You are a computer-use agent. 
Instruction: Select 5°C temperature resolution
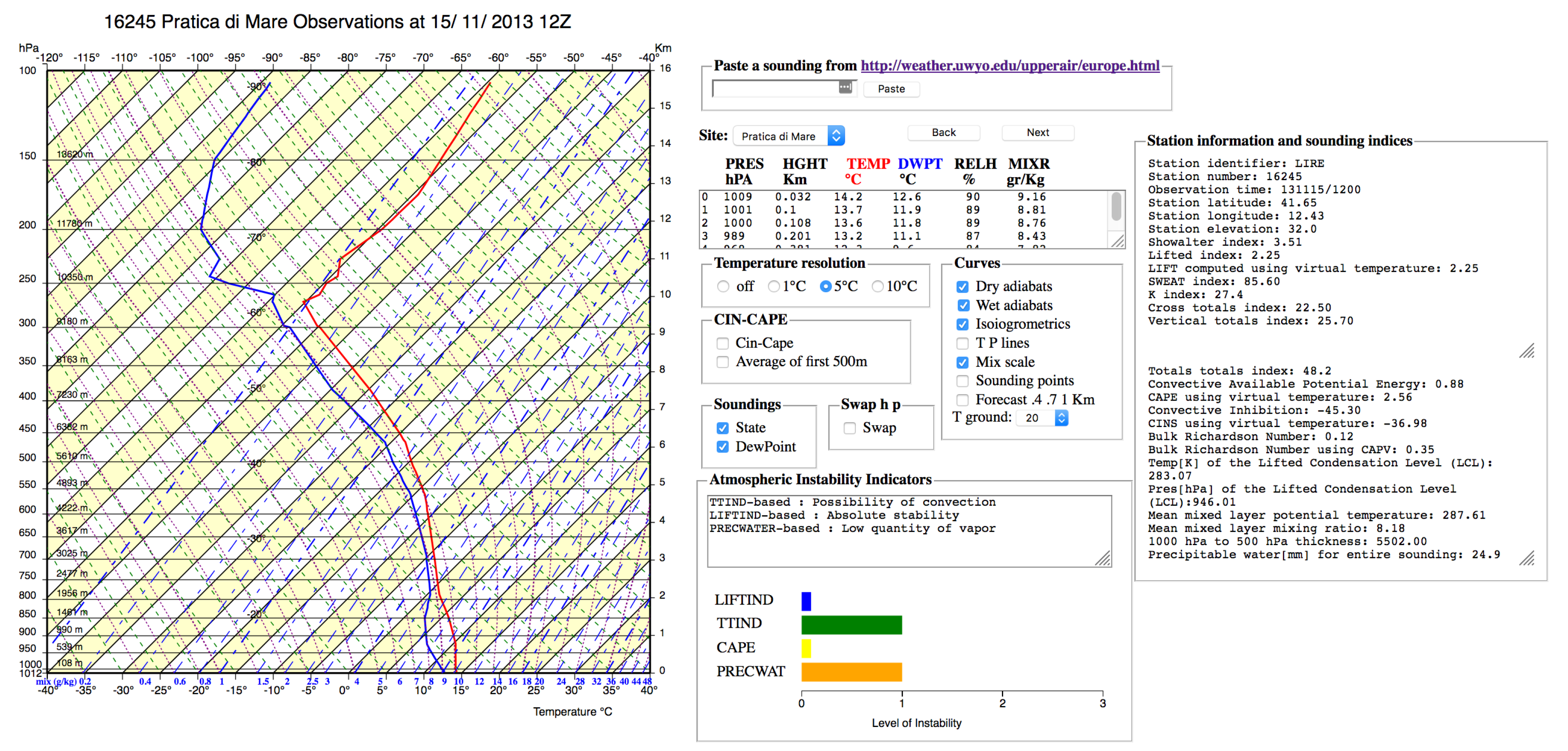[826, 286]
